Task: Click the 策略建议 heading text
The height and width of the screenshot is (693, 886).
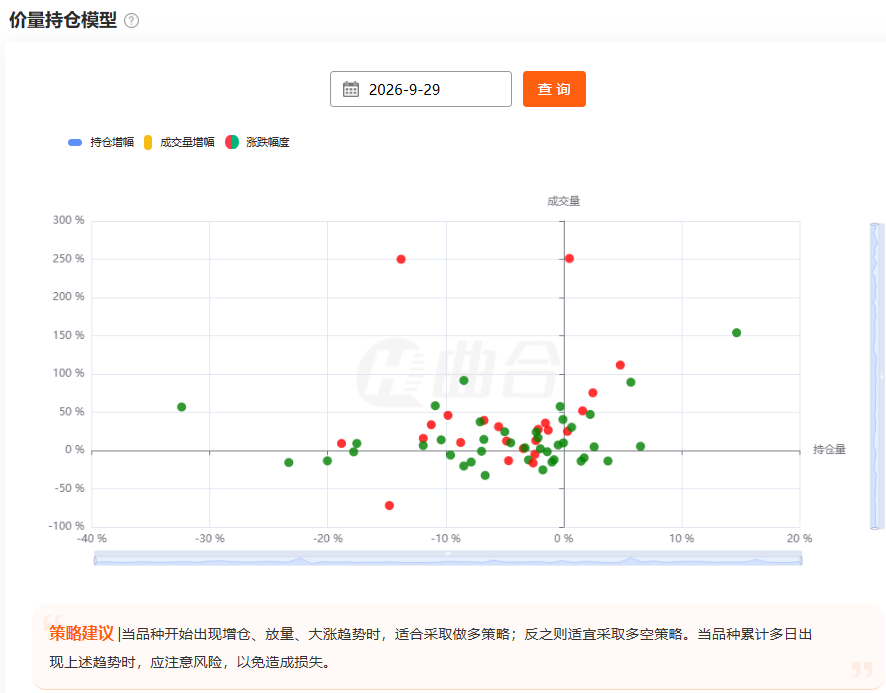Action: pos(81,633)
